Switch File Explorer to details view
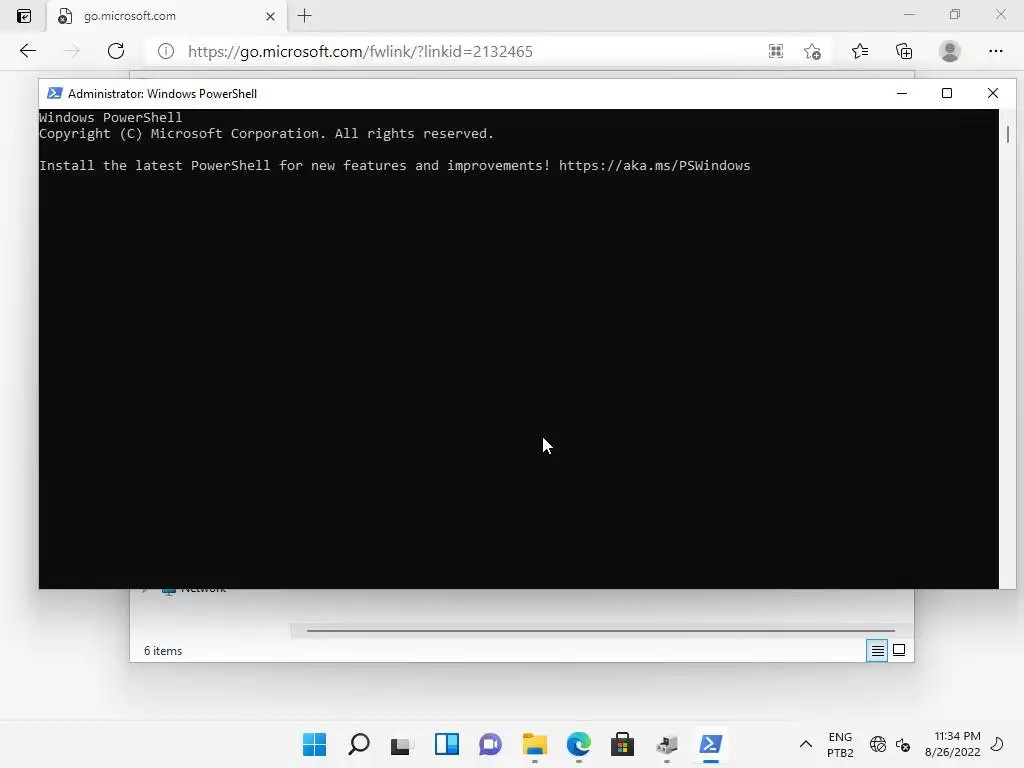Image resolution: width=1024 pixels, height=768 pixels. [x=877, y=650]
